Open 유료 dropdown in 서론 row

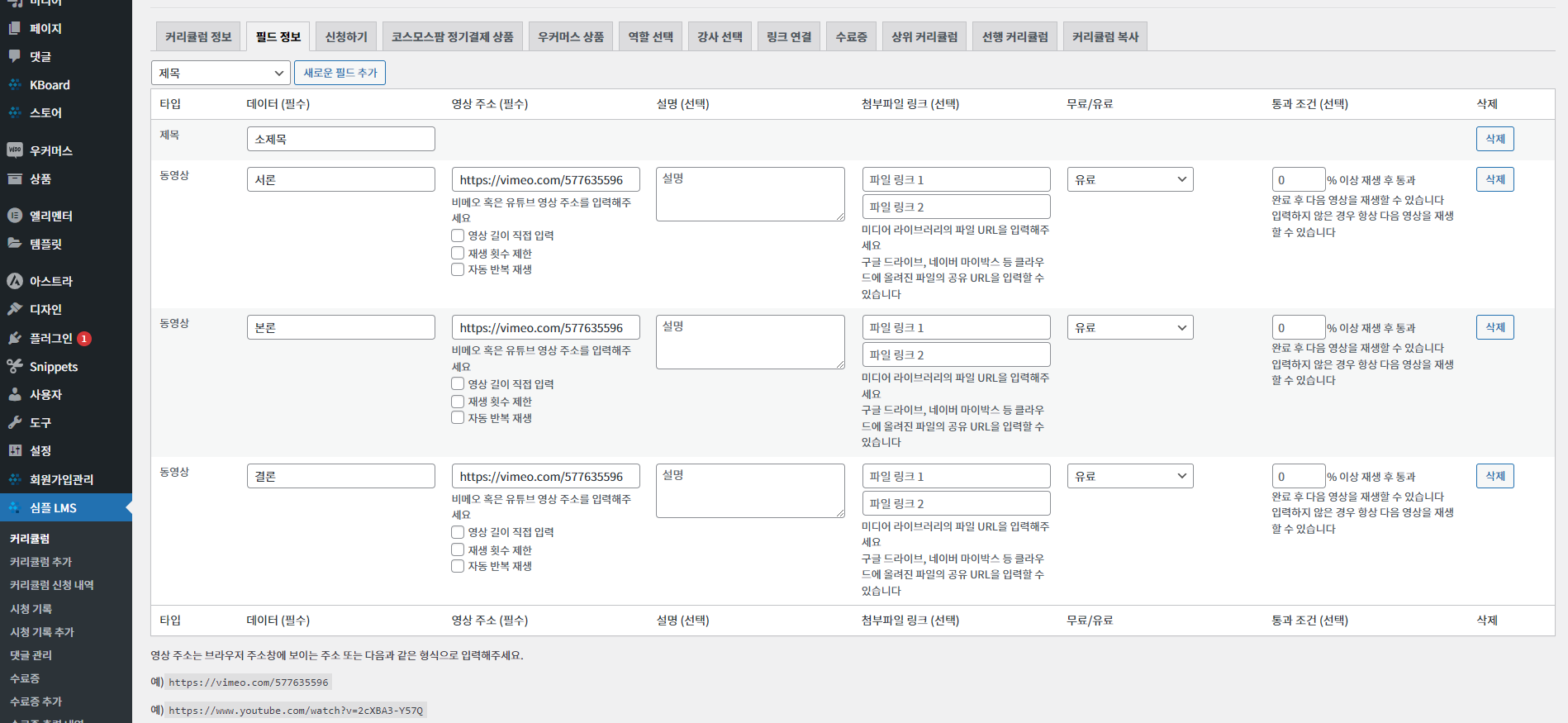(1130, 179)
